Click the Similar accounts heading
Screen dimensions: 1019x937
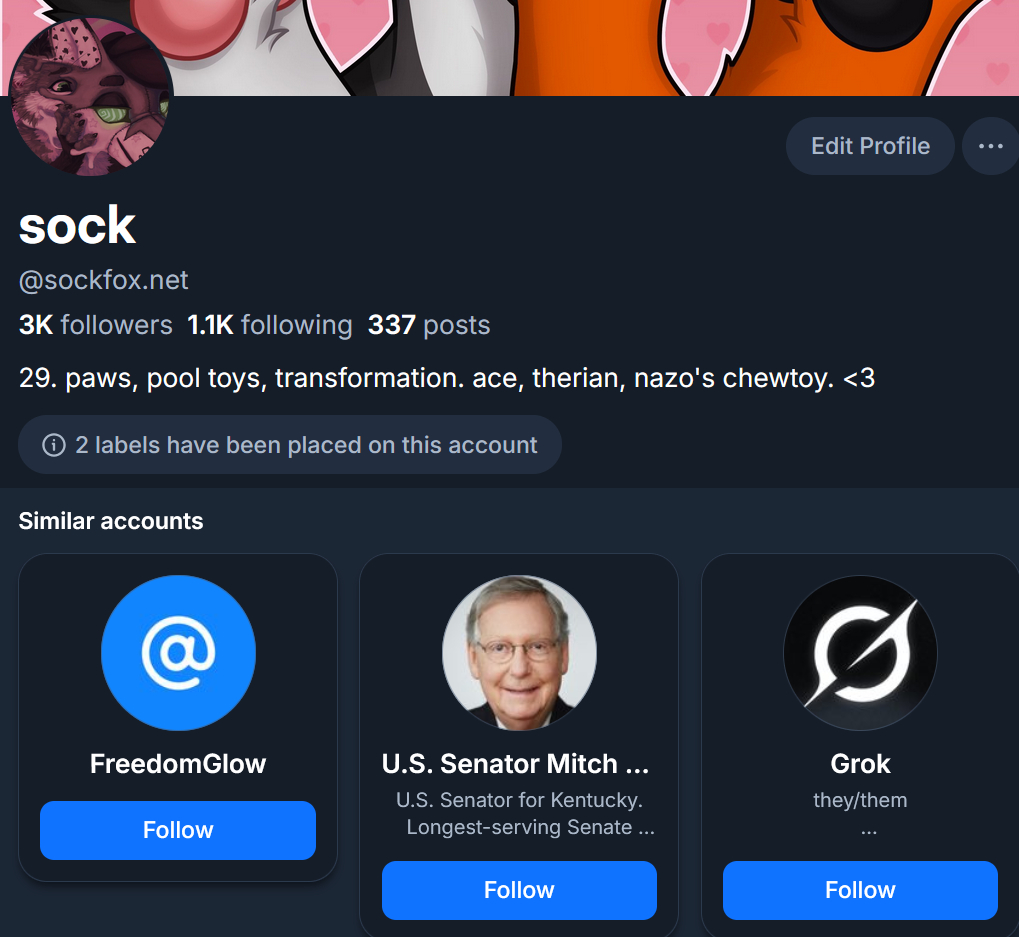111,521
